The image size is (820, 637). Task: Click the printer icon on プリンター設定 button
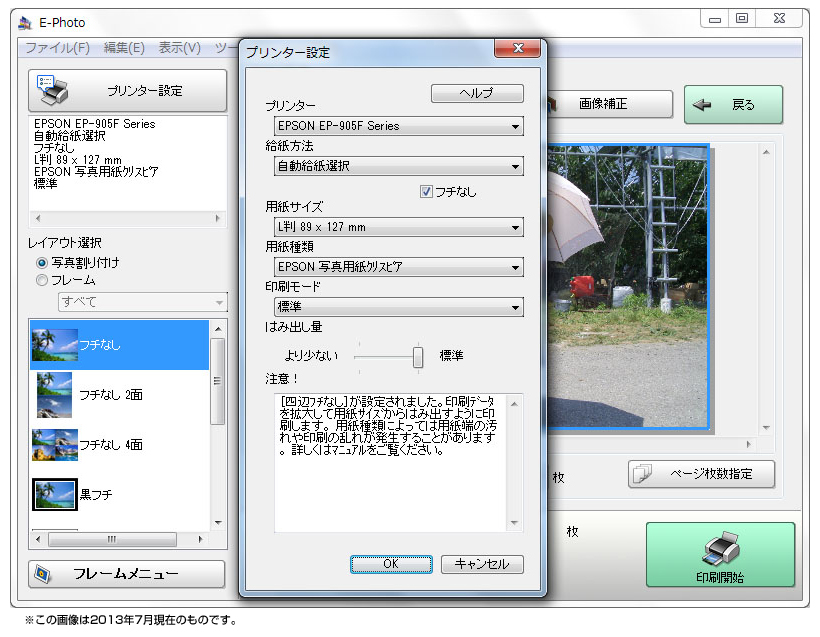click(52, 89)
